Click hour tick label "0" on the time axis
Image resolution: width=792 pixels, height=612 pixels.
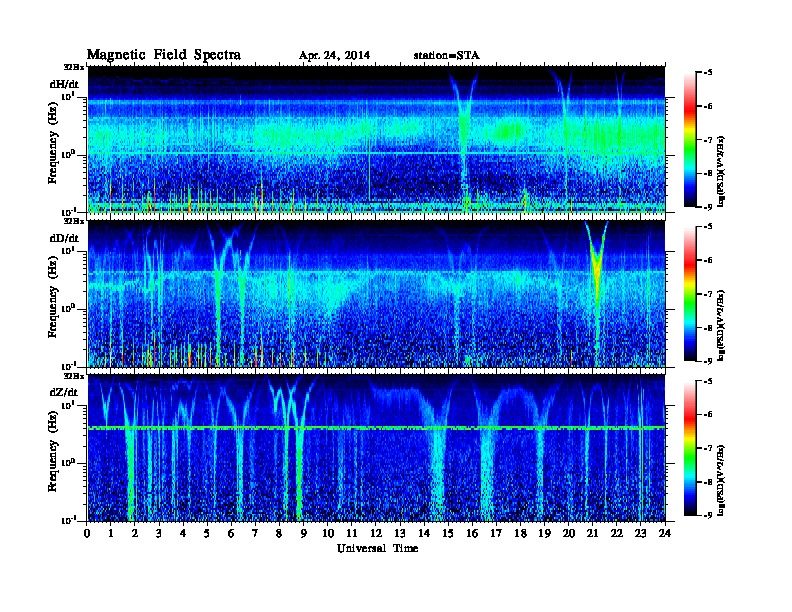87,534
